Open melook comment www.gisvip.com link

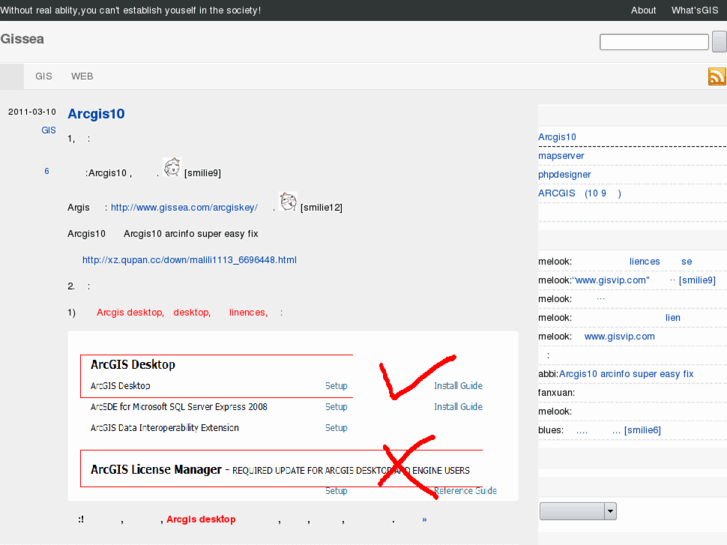coord(619,336)
